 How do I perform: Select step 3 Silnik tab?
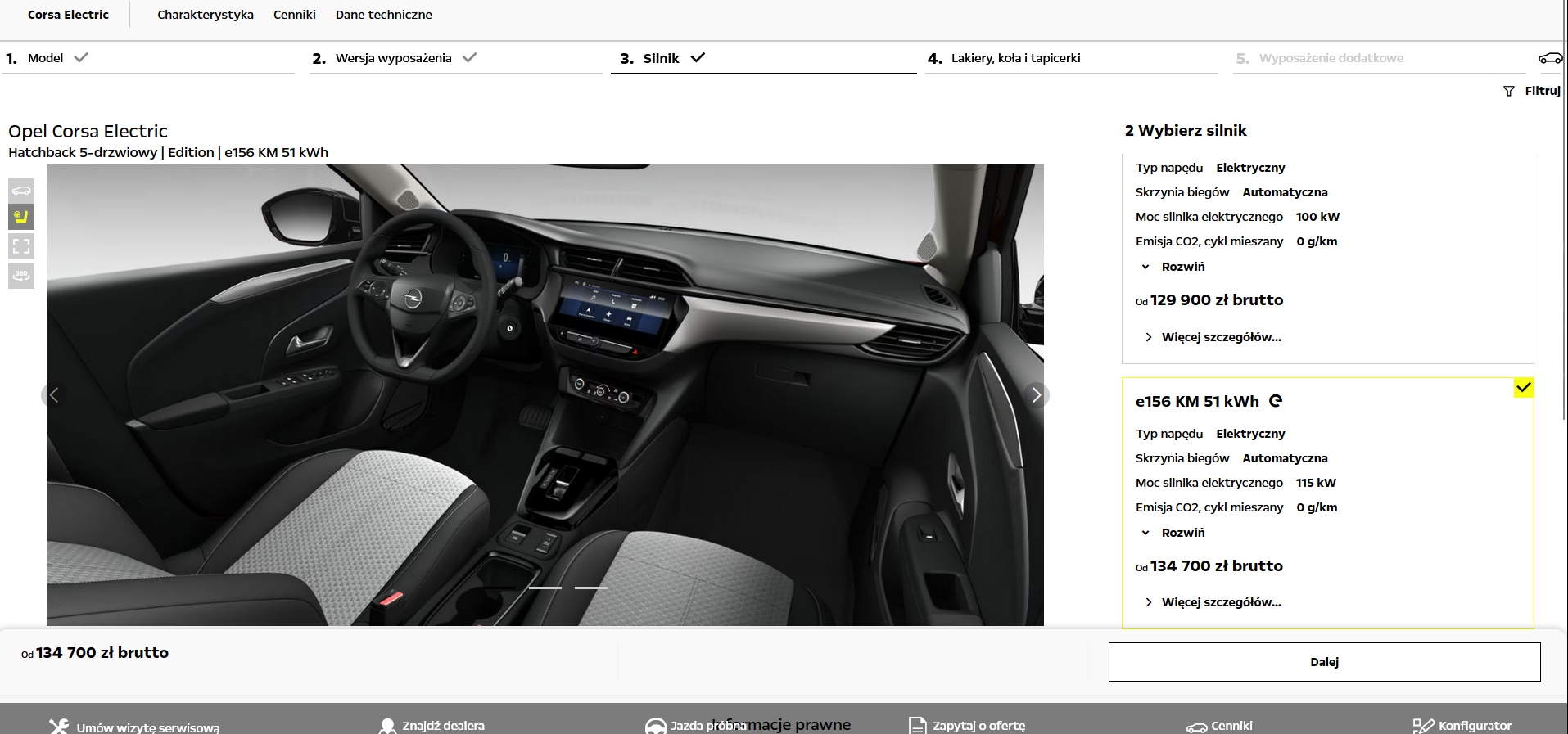[662, 58]
